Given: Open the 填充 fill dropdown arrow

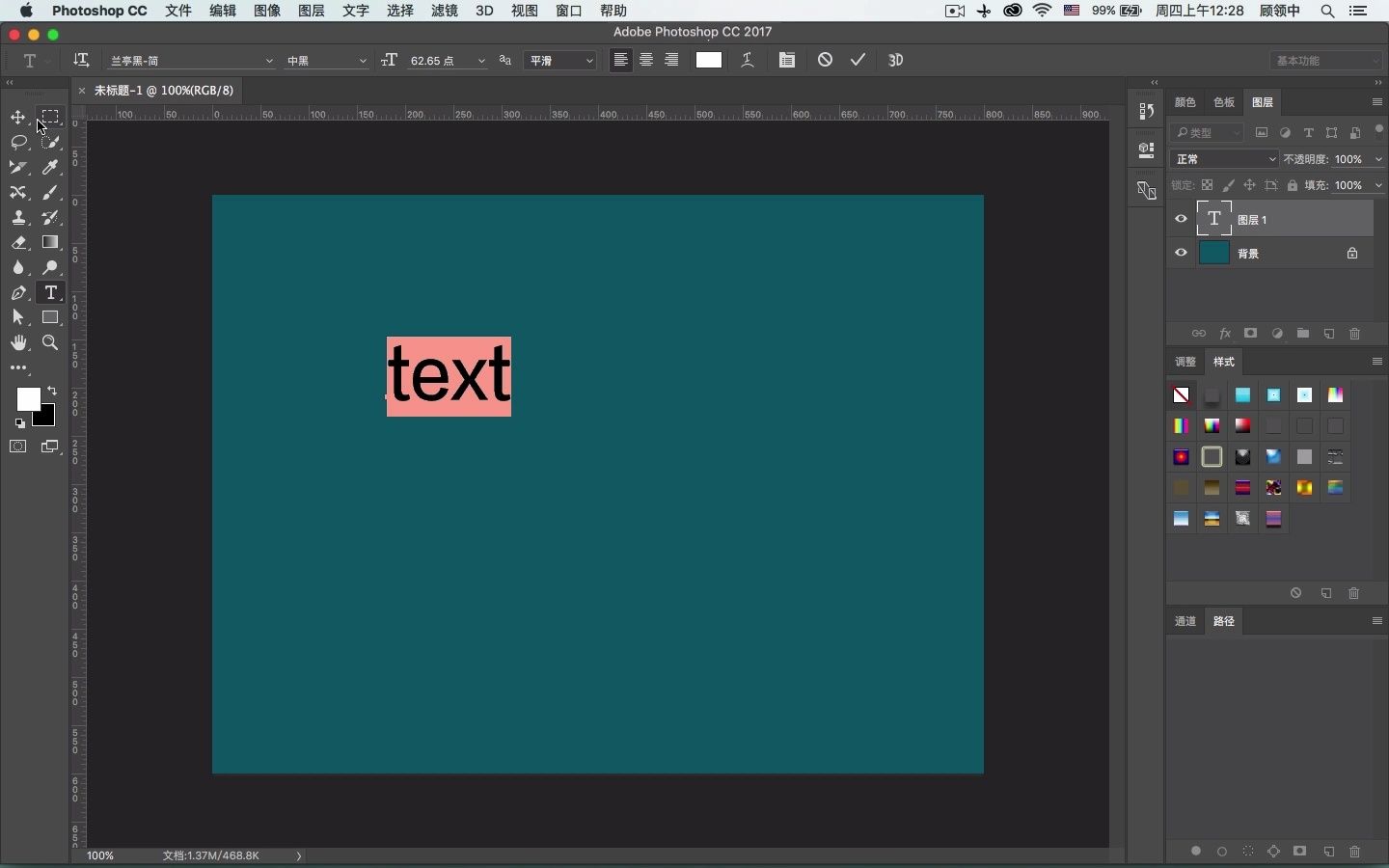Looking at the screenshot, I should click(1378, 185).
